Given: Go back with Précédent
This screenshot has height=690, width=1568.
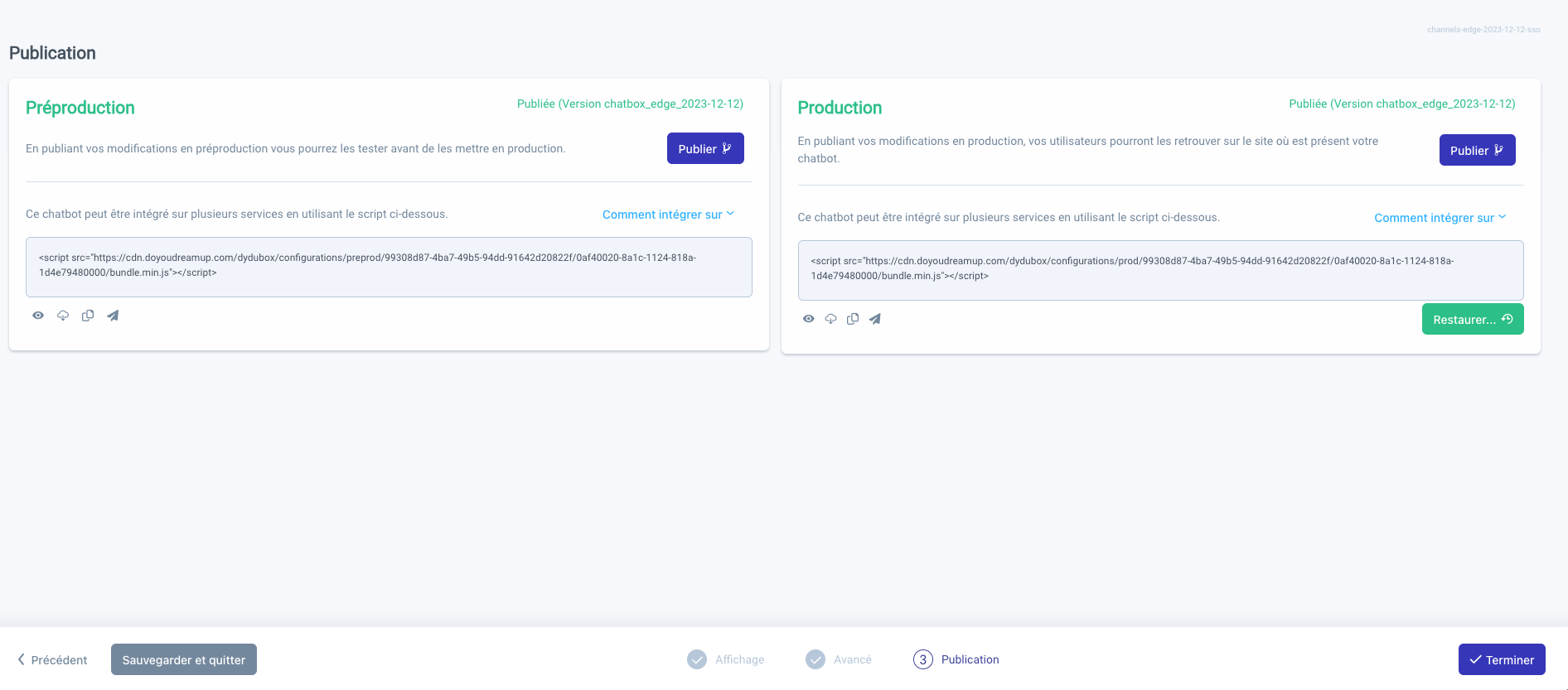Looking at the screenshot, I should [52, 659].
